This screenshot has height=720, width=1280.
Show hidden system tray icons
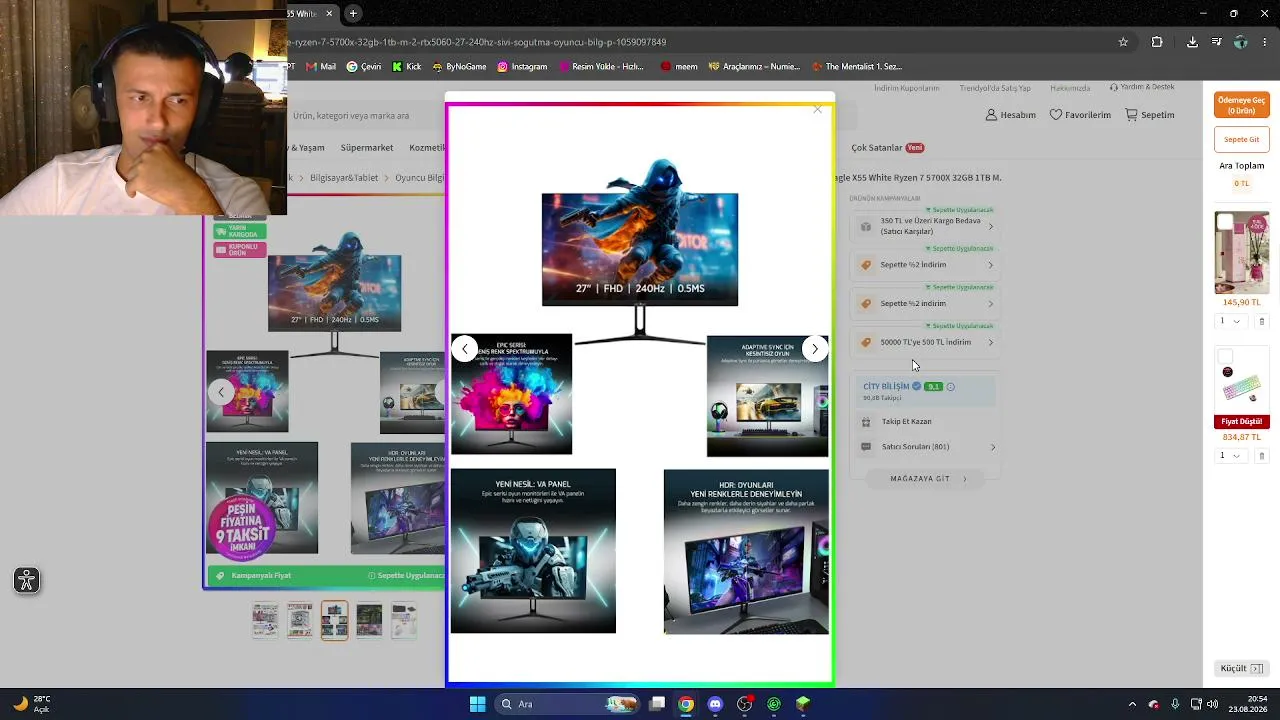point(1132,704)
